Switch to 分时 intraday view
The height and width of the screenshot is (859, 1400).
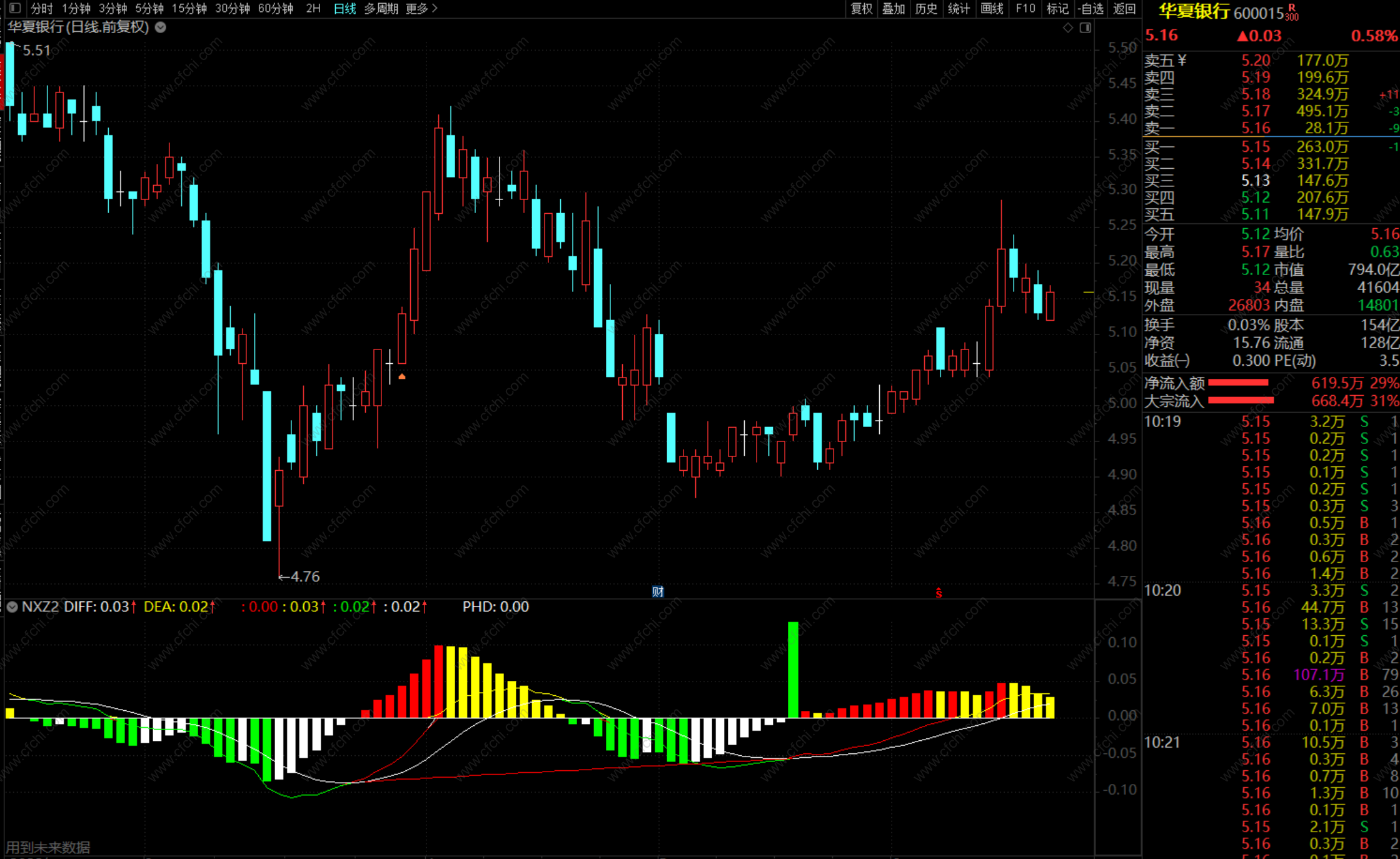point(42,8)
